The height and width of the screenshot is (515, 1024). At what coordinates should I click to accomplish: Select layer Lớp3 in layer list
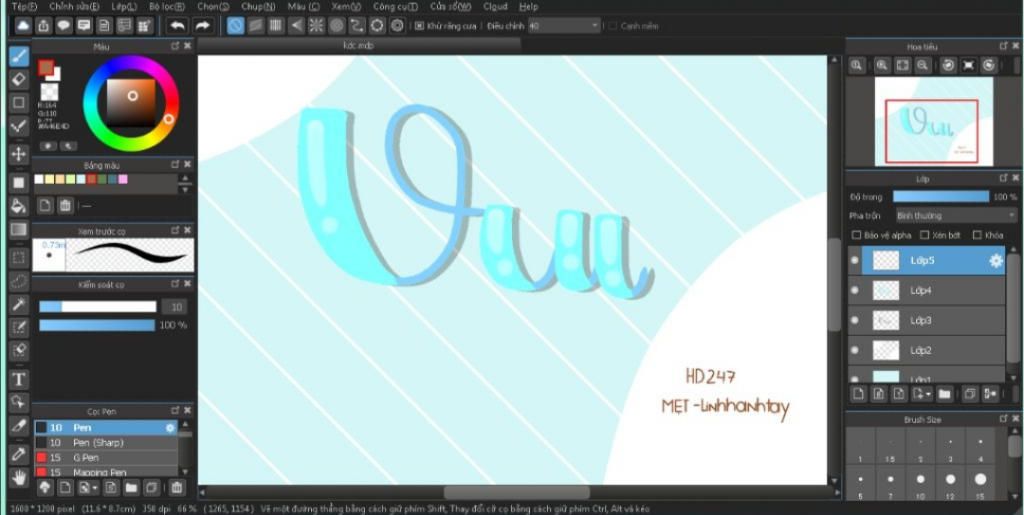[x=926, y=320]
